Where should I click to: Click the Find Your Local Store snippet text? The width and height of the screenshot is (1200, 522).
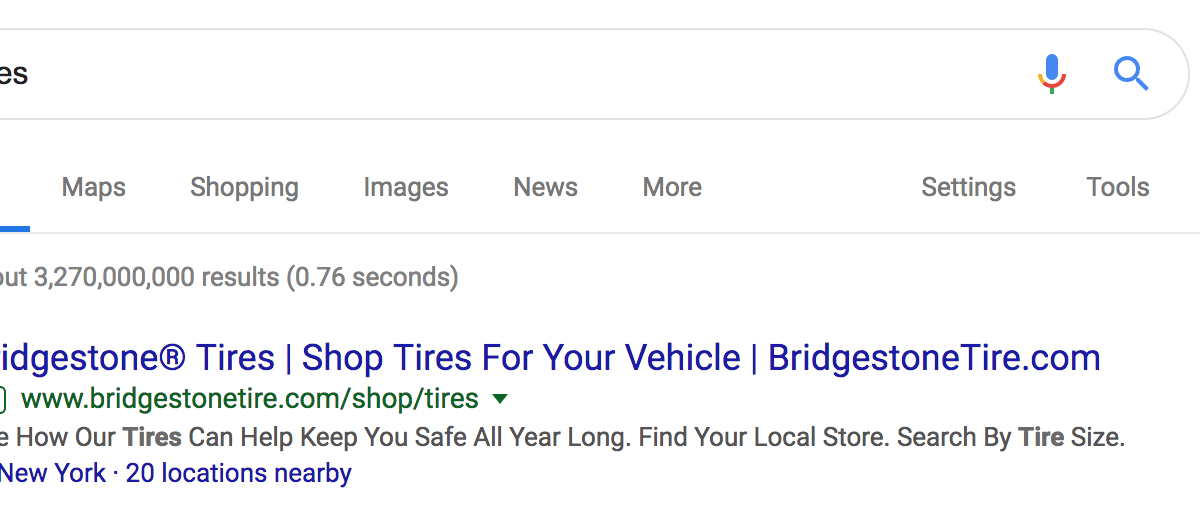[x=763, y=437]
